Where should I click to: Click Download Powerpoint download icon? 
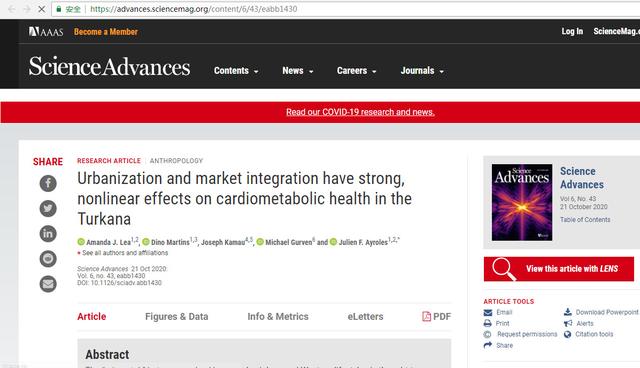pos(568,312)
